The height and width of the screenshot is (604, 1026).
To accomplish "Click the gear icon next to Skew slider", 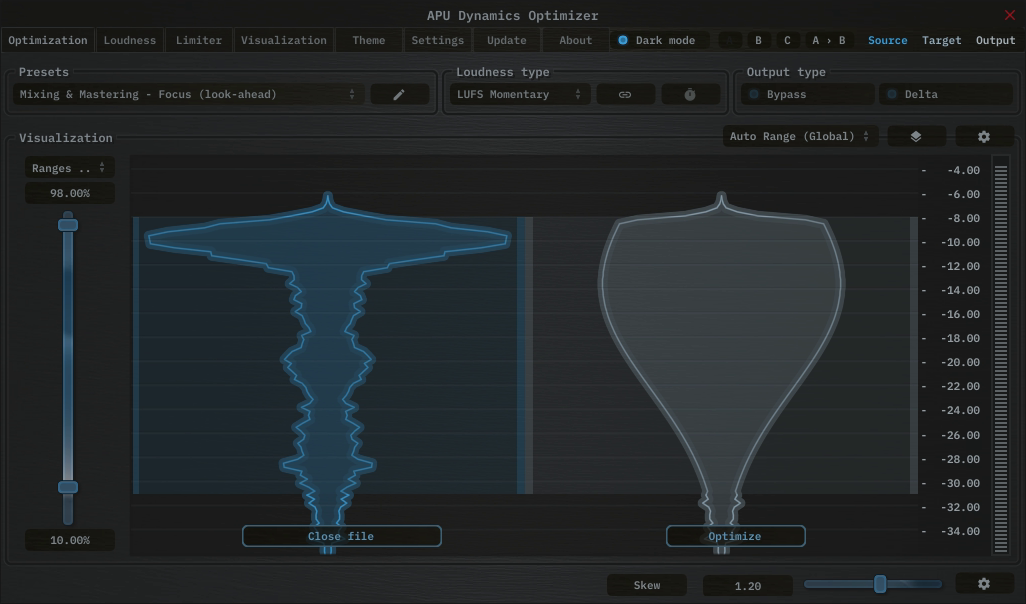I will (984, 584).
